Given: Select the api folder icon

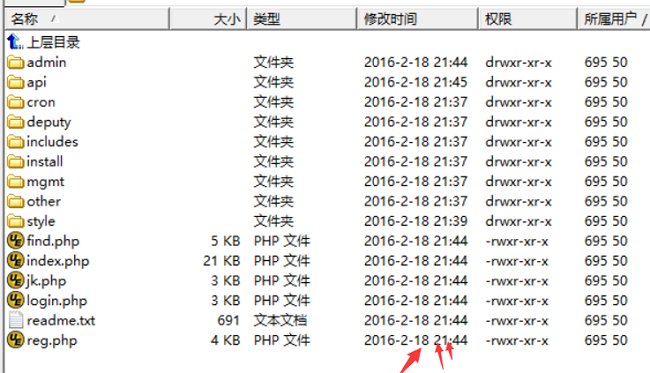Looking at the screenshot, I should tap(15, 82).
